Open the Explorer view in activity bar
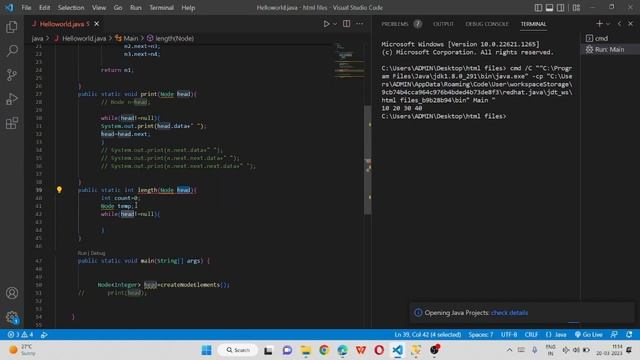640x360 pixels. 12,27
